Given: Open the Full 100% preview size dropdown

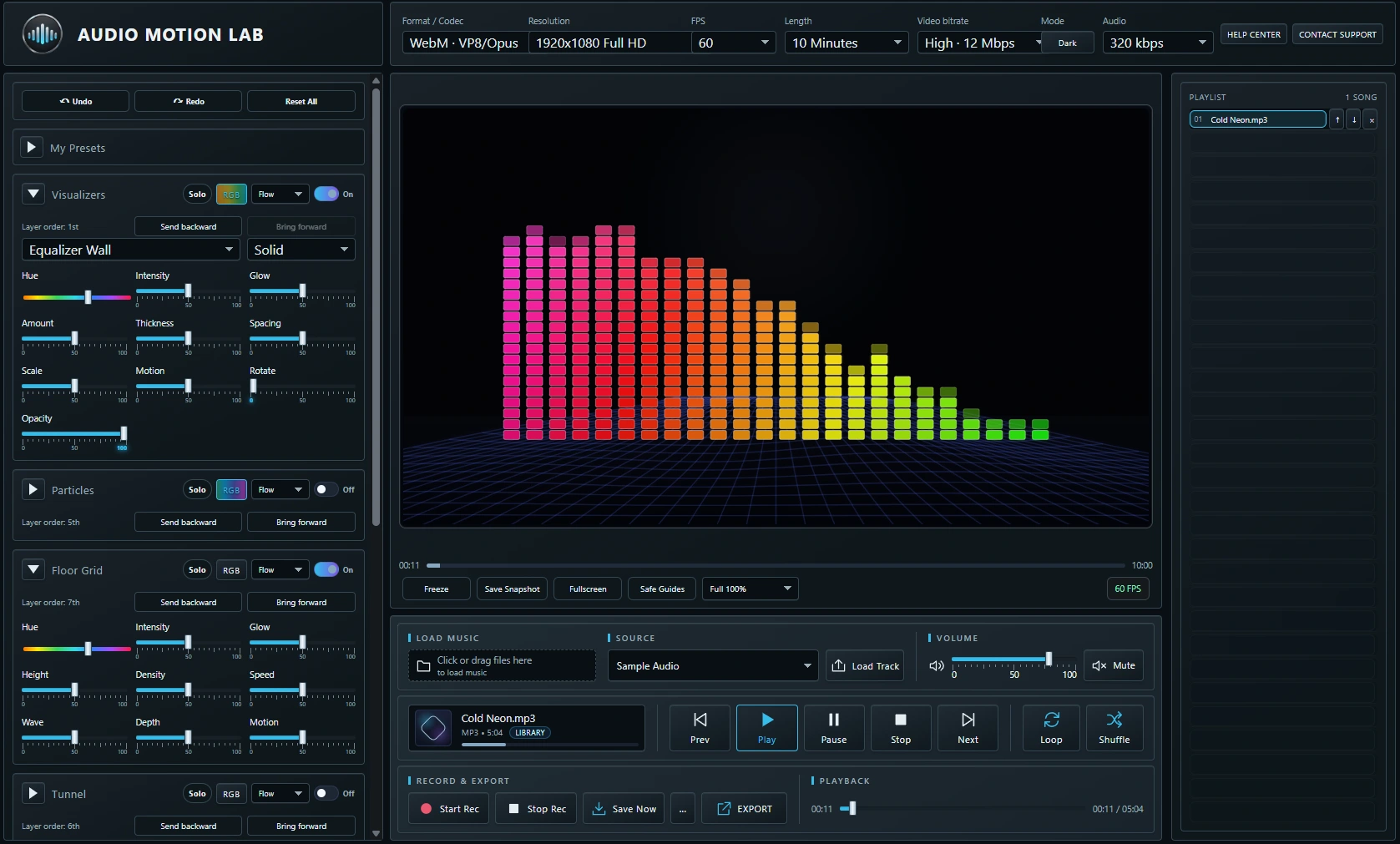Looking at the screenshot, I should (750, 589).
